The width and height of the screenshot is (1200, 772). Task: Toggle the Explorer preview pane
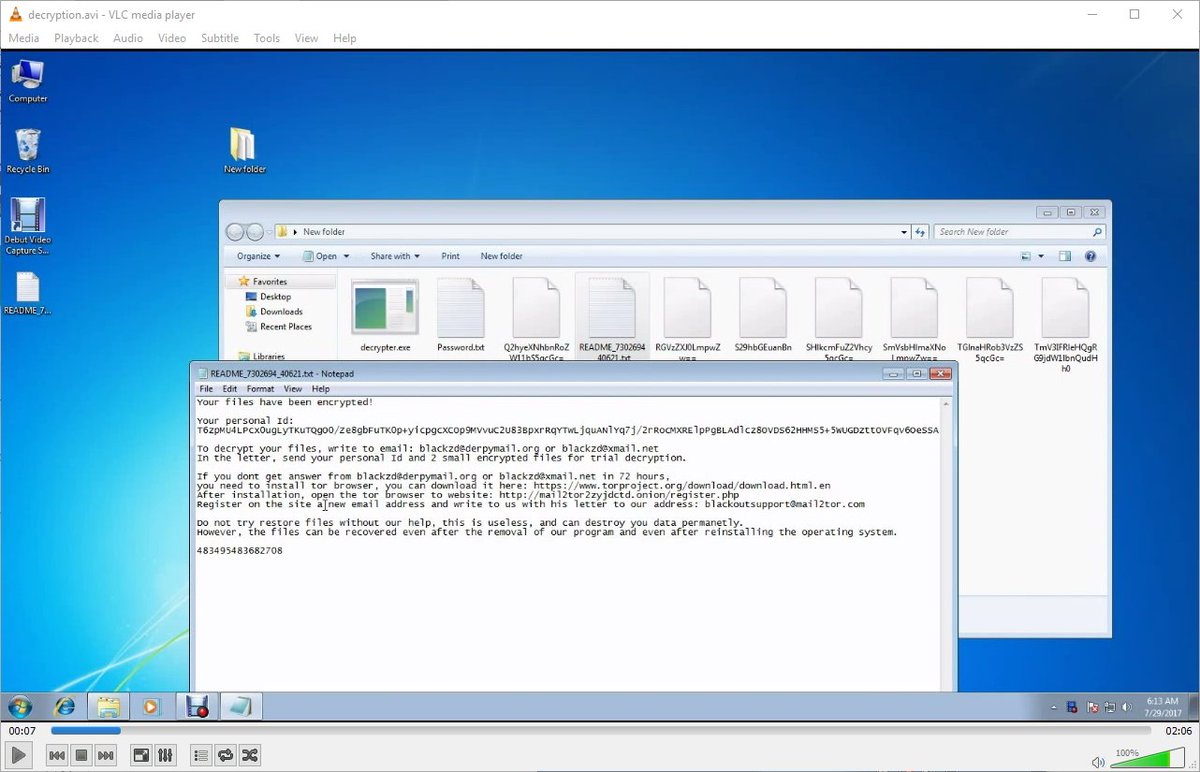pos(1065,256)
